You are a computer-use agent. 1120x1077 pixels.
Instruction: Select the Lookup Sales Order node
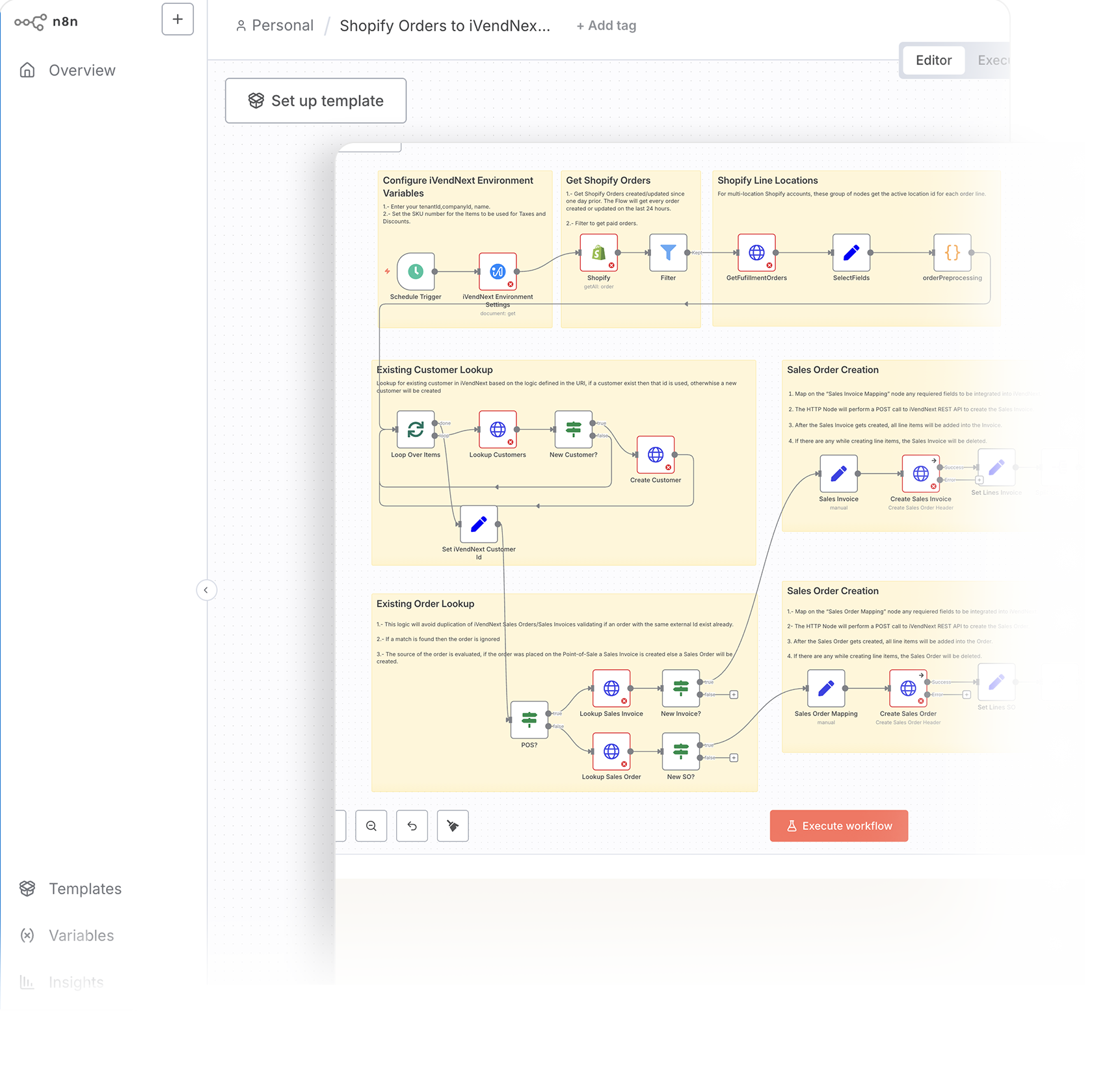click(611, 751)
